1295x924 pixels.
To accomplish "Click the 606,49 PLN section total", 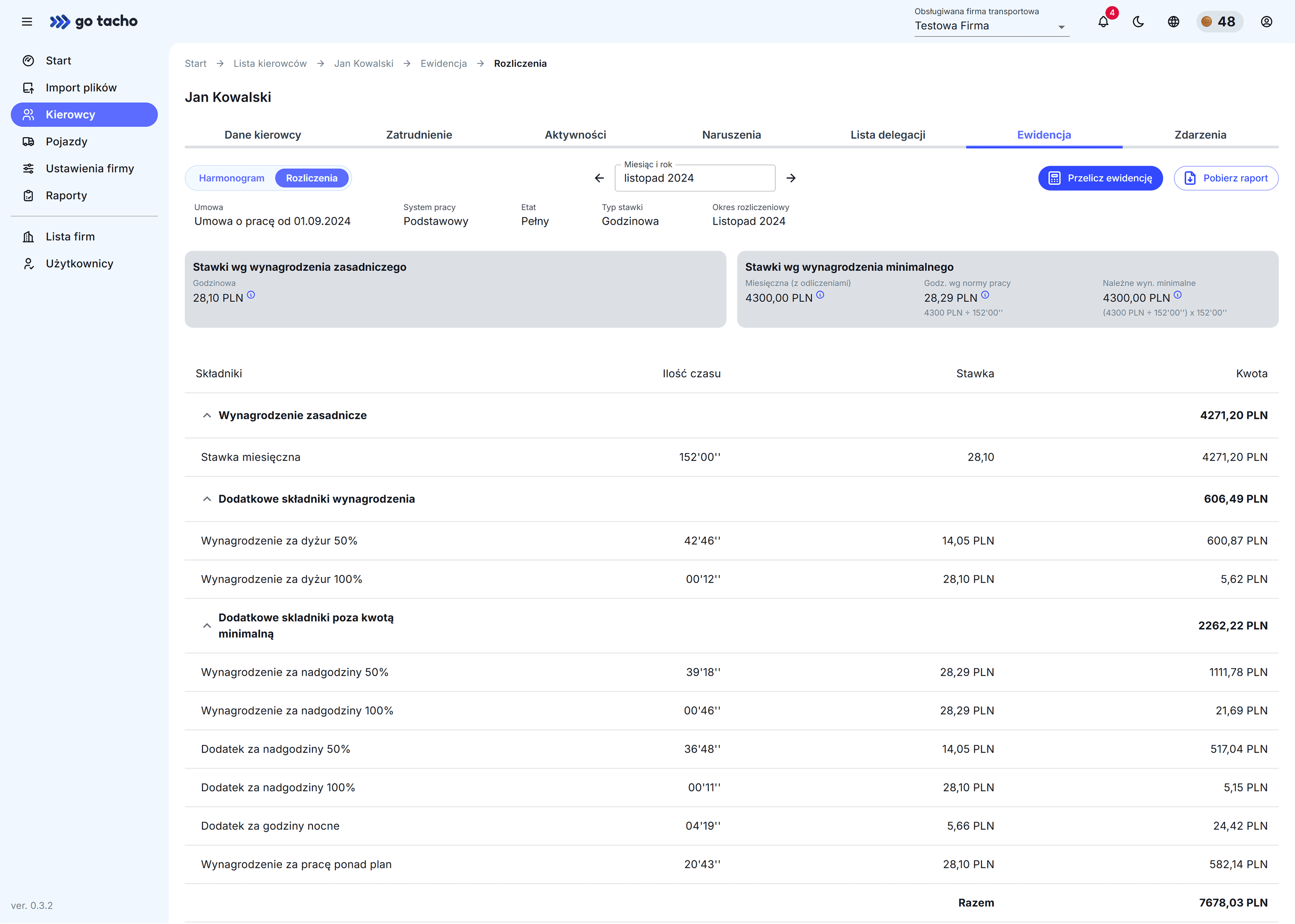I will (x=1235, y=499).
